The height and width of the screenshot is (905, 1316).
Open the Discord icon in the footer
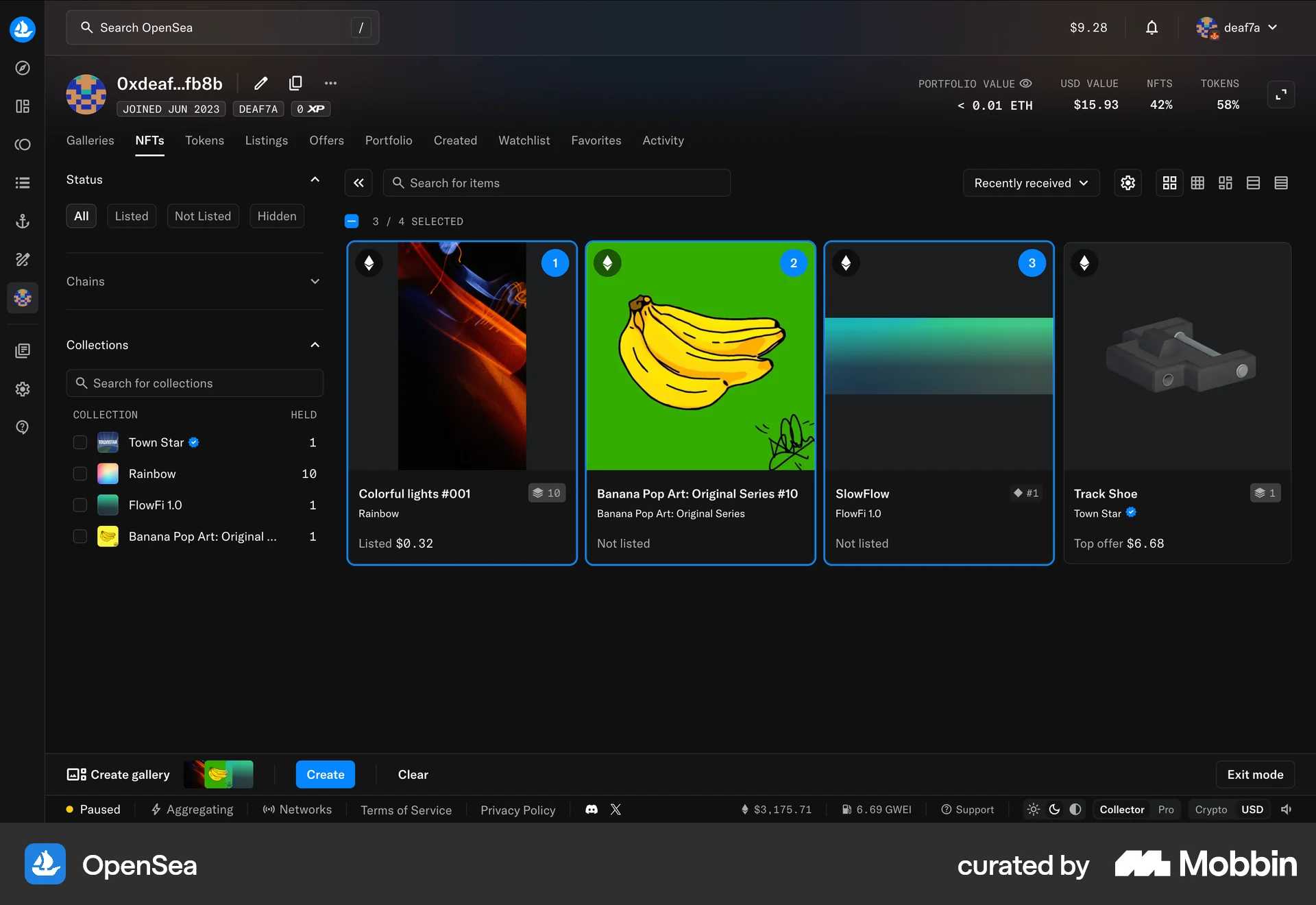tap(591, 809)
